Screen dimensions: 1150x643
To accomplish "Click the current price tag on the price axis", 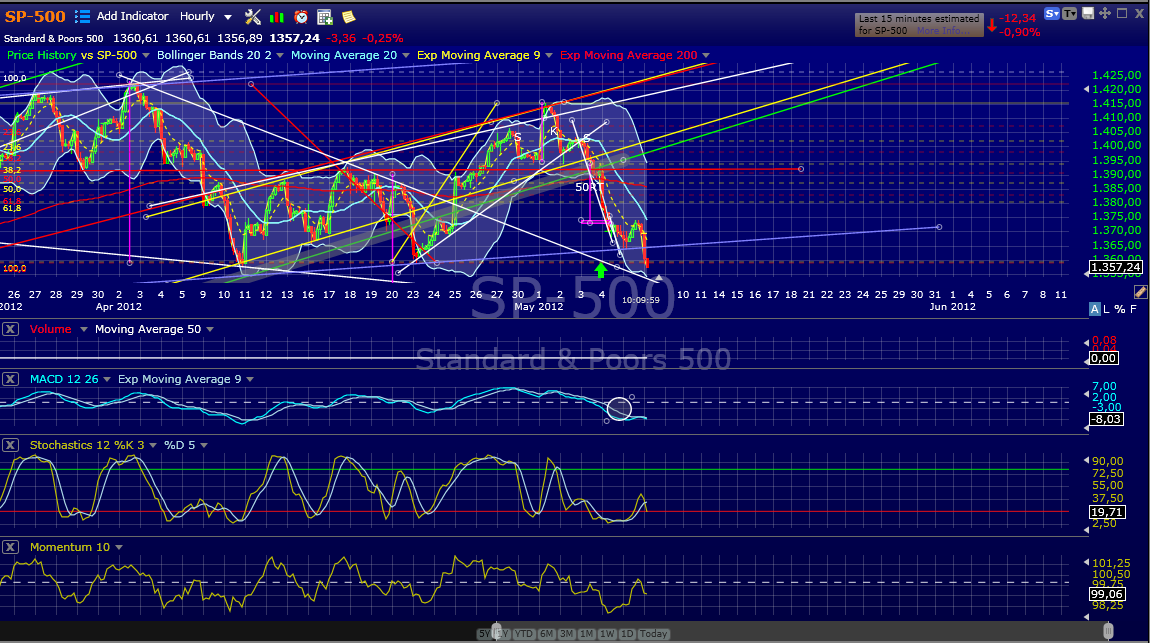I will click(x=1116, y=267).
